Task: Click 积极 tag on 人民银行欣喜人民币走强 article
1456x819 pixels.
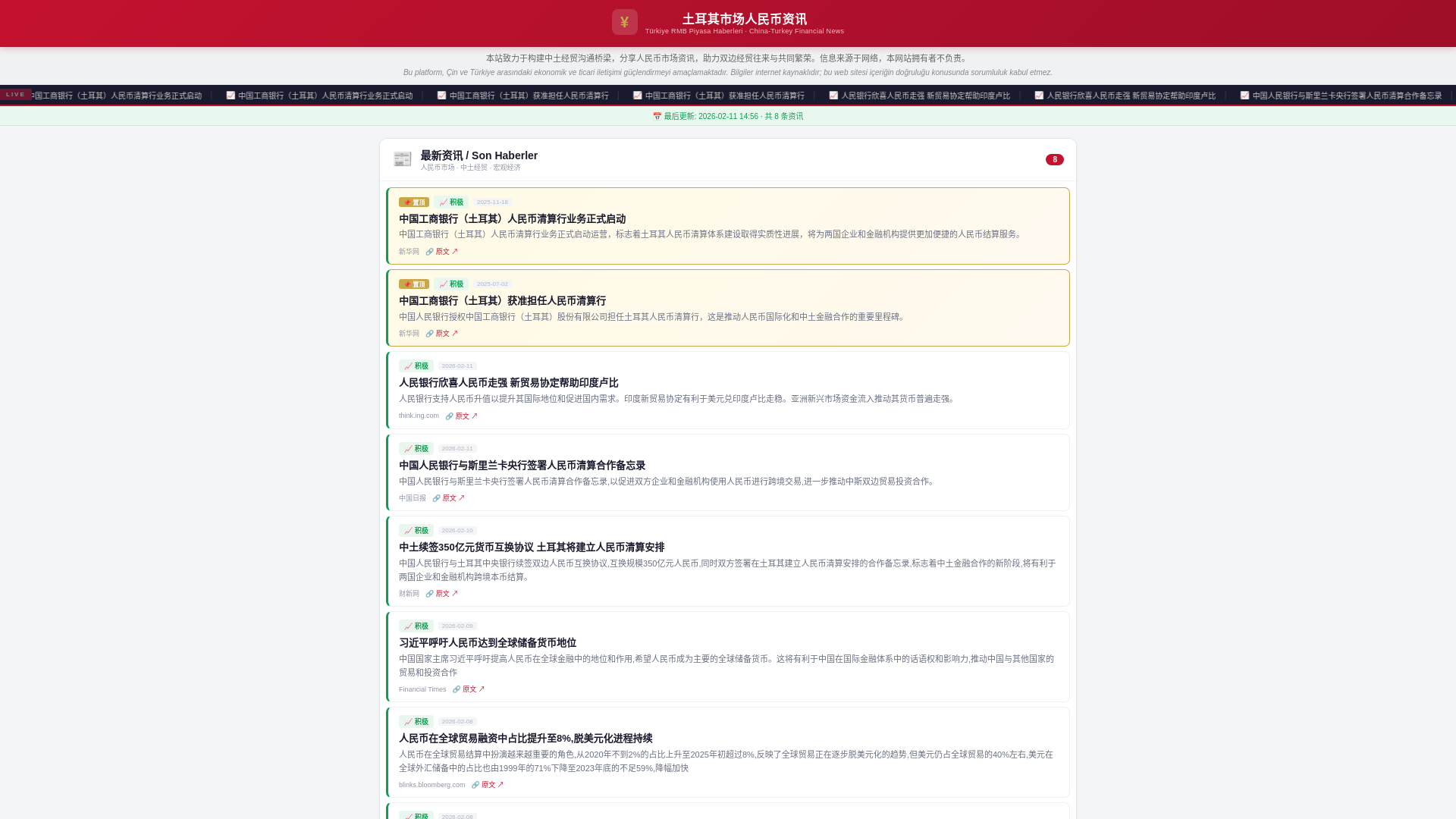Action: pyautogui.click(x=416, y=366)
